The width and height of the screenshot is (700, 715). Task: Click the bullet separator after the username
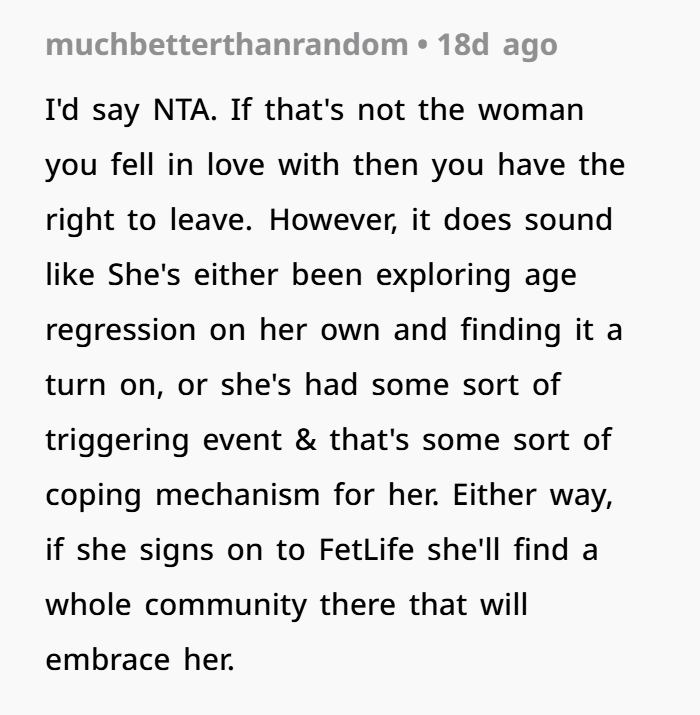(x=423, y=45)
